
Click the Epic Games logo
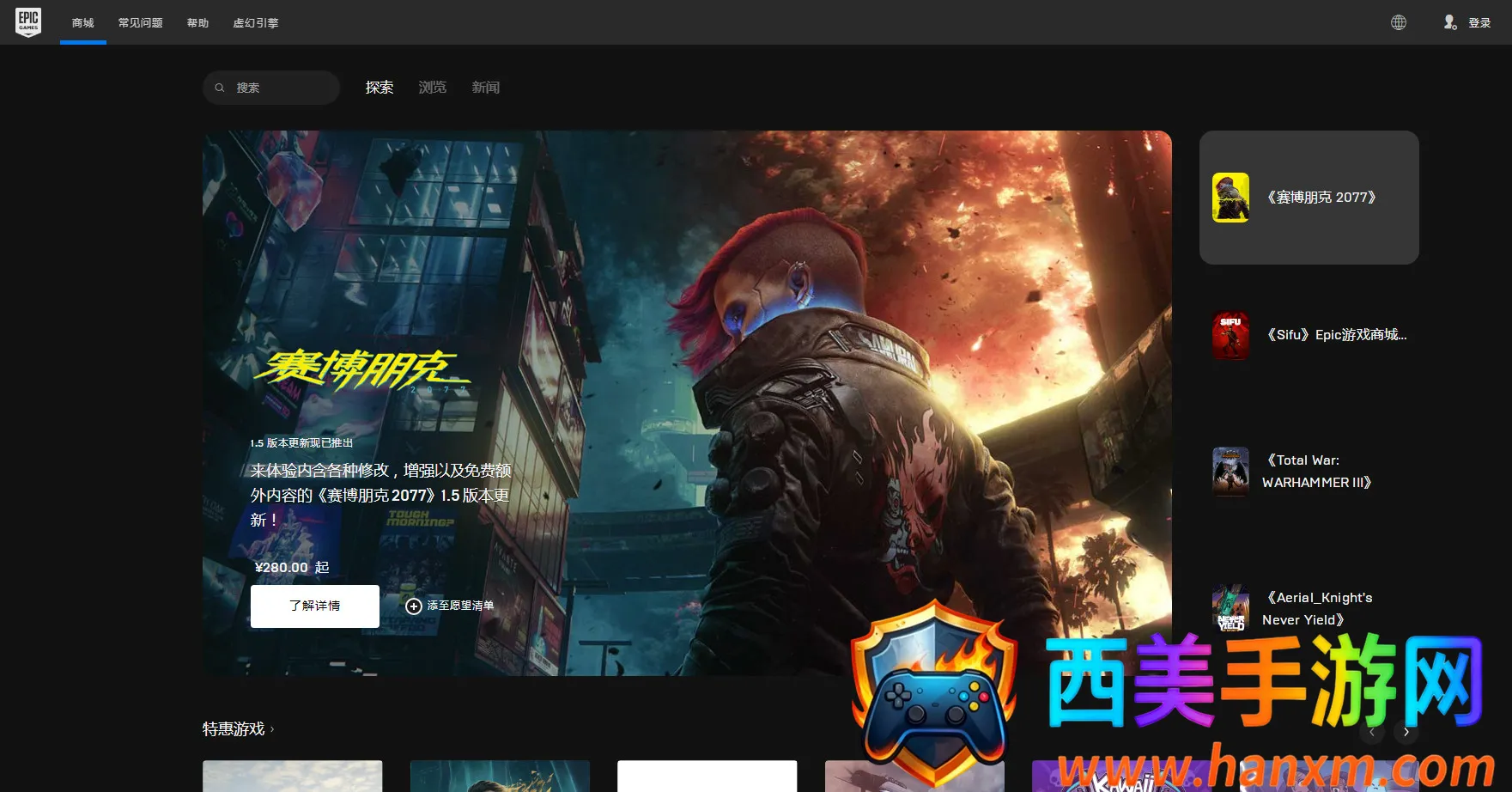28,22
